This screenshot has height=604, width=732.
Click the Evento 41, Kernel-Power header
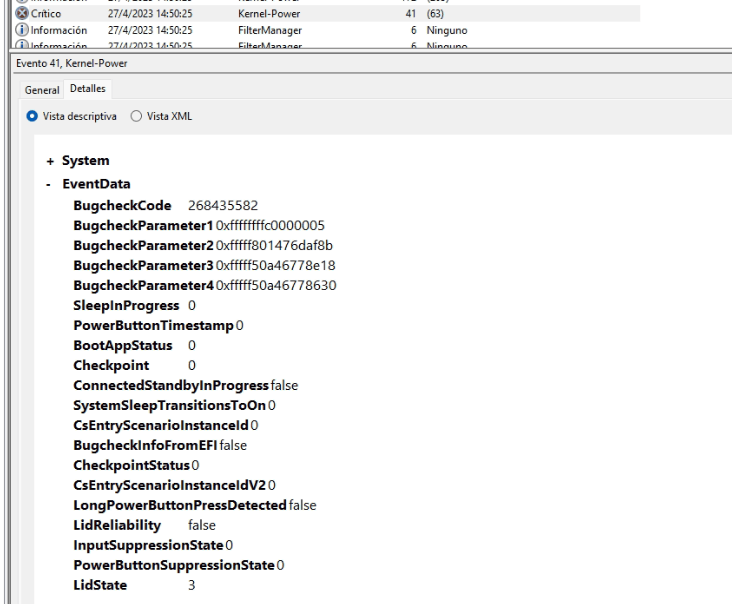pyautogui.click(x=71, y=63)
